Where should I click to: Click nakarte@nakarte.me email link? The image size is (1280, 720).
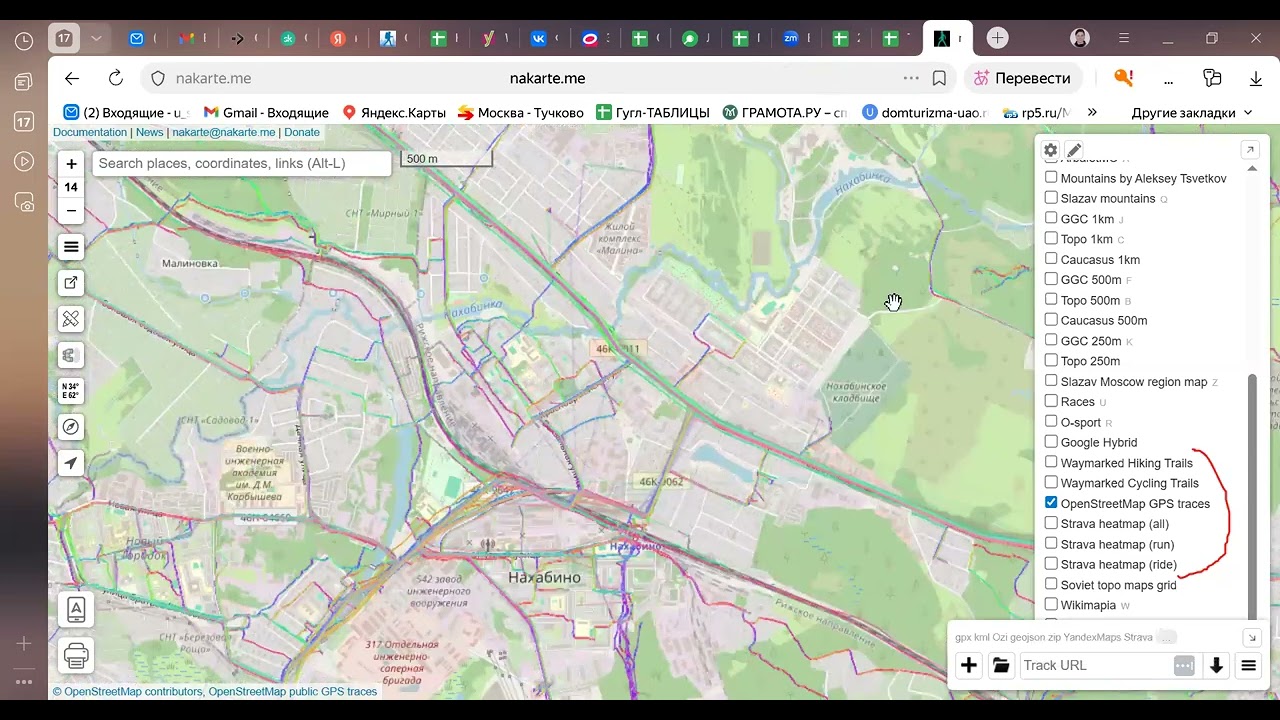(x=224, y=132)
